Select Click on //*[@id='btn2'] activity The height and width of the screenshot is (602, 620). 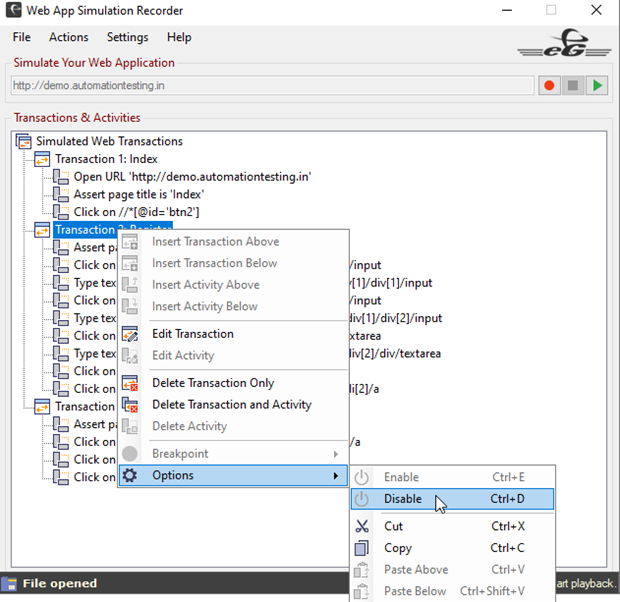[136, 212]
